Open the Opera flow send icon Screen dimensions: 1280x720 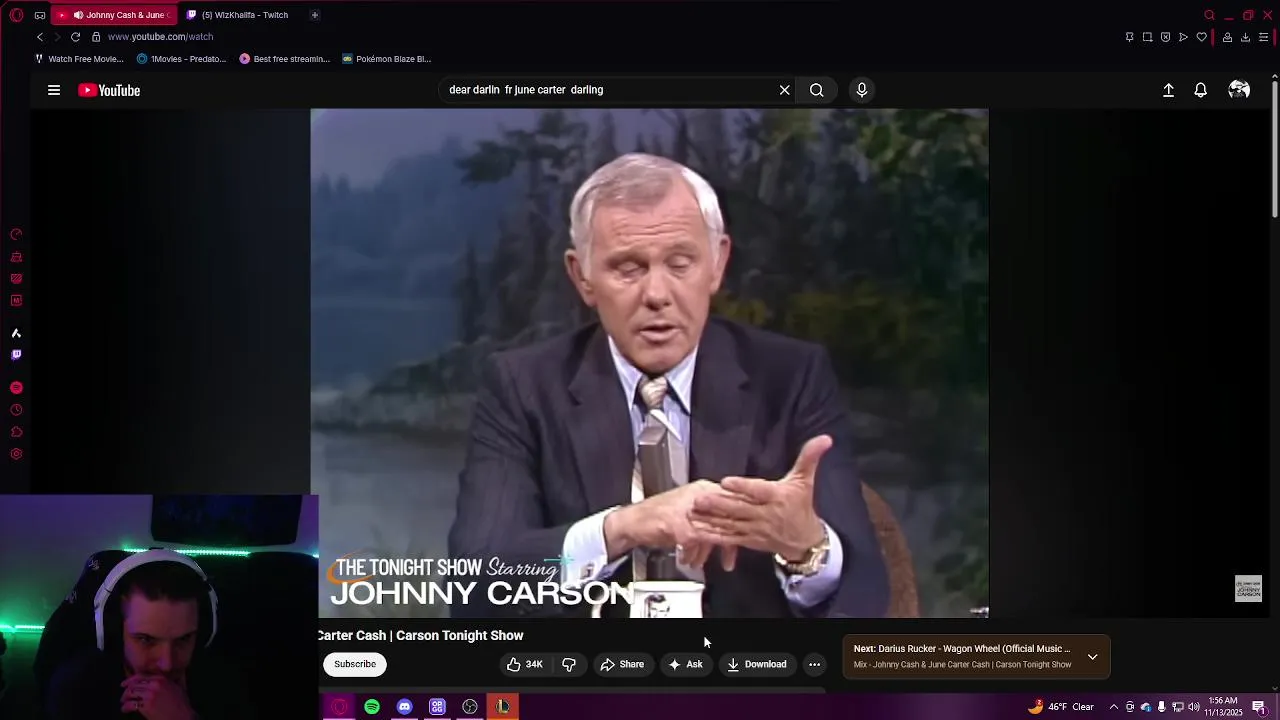tap(1183, 37)
